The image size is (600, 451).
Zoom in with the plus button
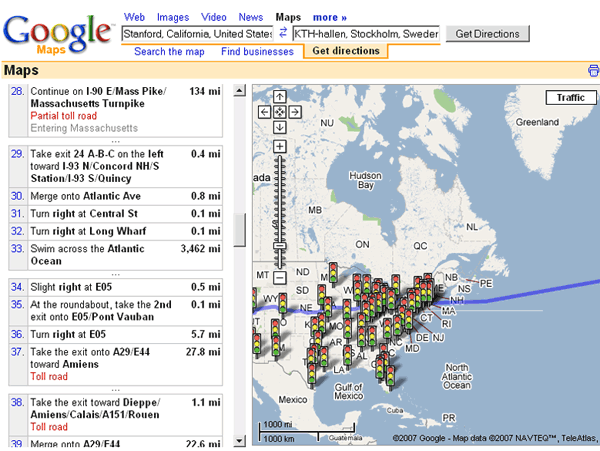(280, 146)
